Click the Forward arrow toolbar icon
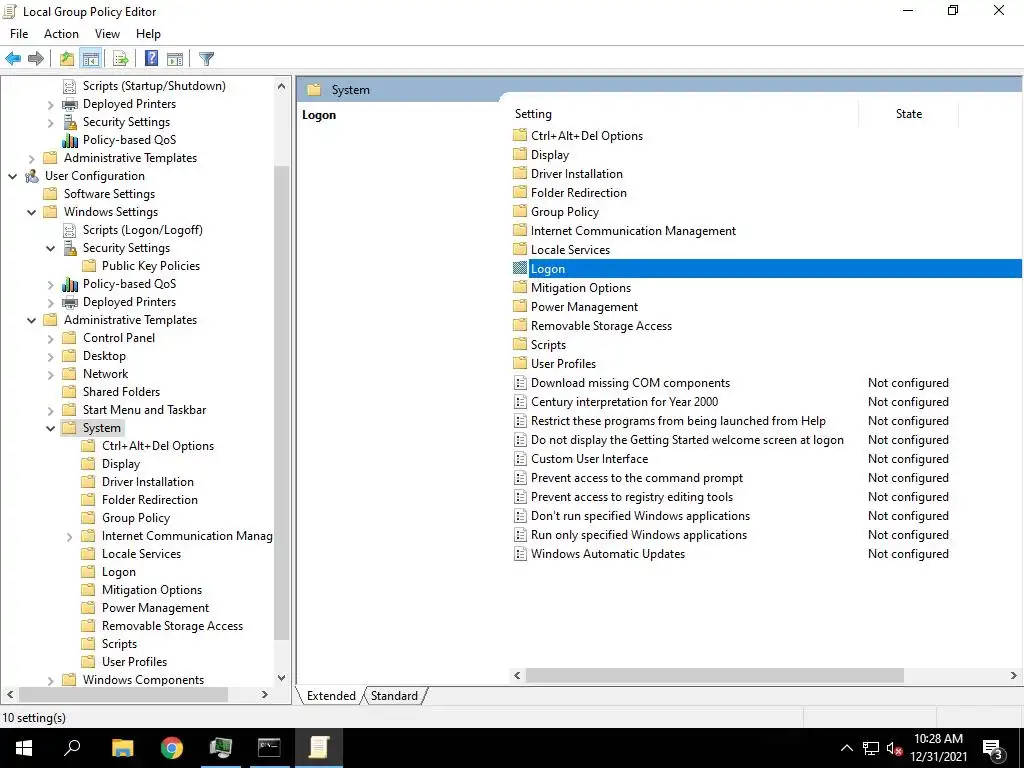Screen dimensions: 1024x768 tap(36, 59)
